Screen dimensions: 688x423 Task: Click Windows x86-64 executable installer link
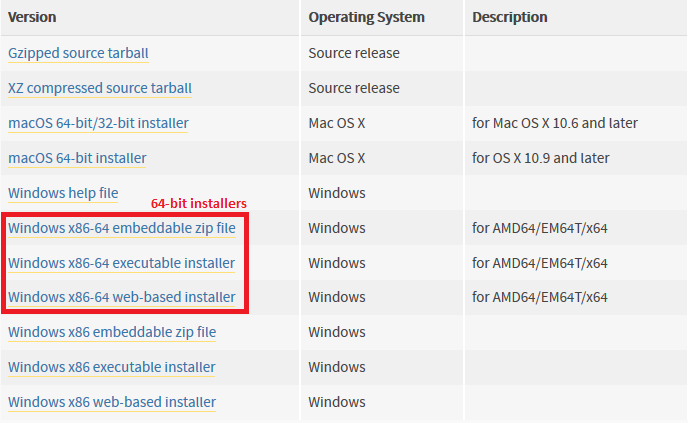click(122, 263)
